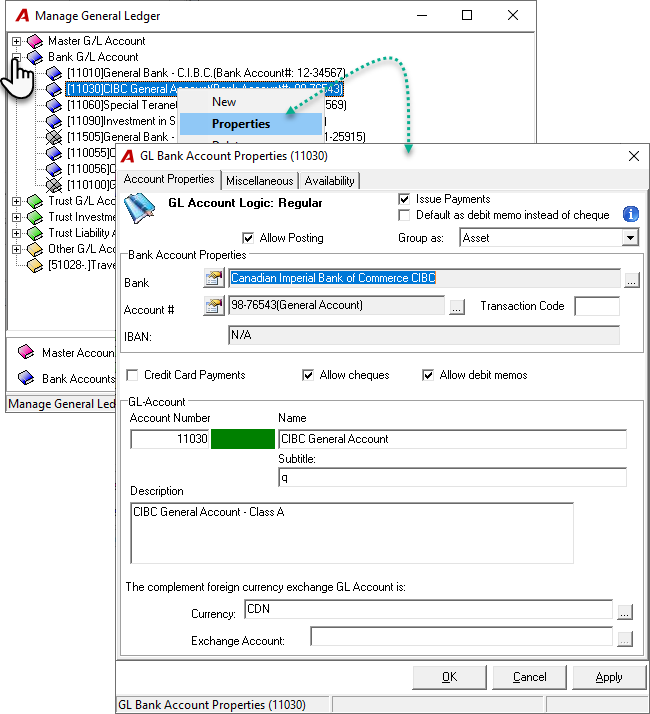Click the Description text area
Screen dimensions: 650x714
[x=352, y=533]
